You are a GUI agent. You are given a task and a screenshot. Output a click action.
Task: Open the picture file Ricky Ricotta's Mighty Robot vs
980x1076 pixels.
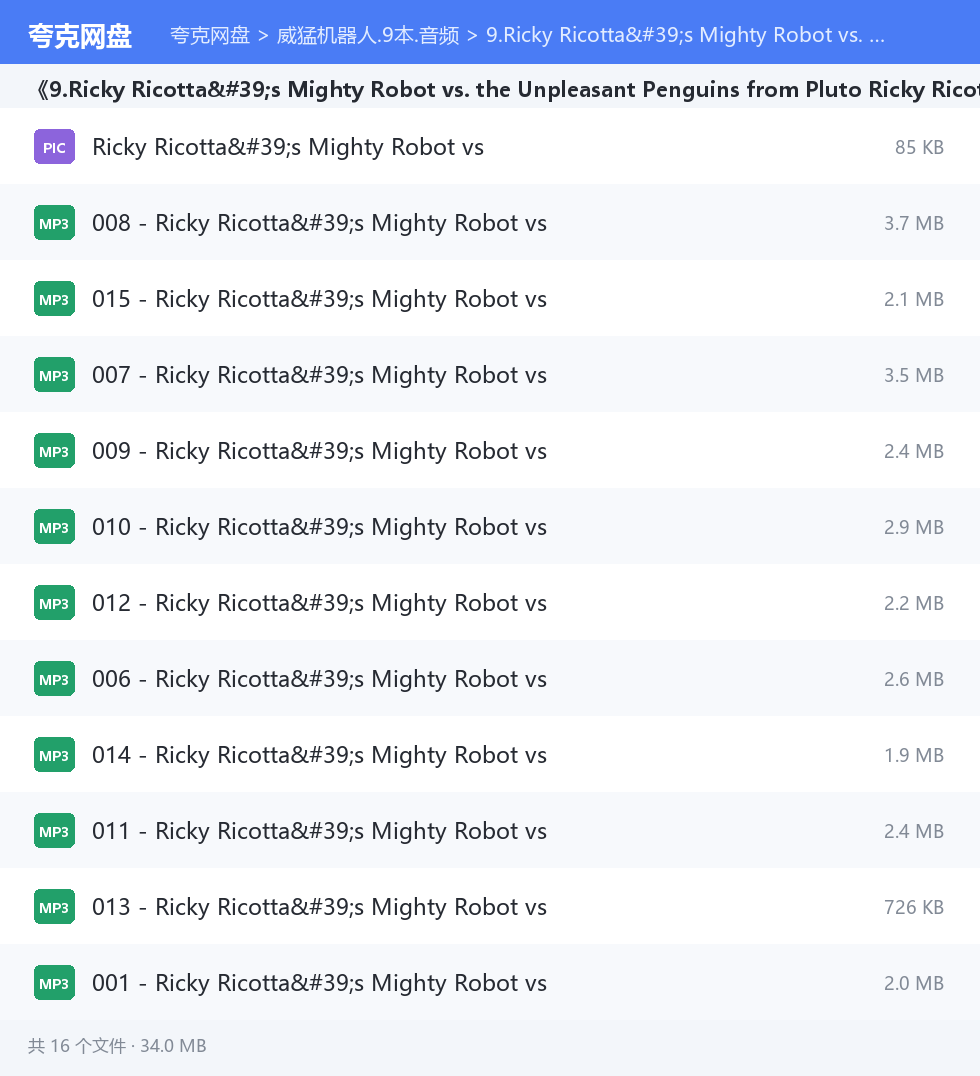(x=288, y=147)
